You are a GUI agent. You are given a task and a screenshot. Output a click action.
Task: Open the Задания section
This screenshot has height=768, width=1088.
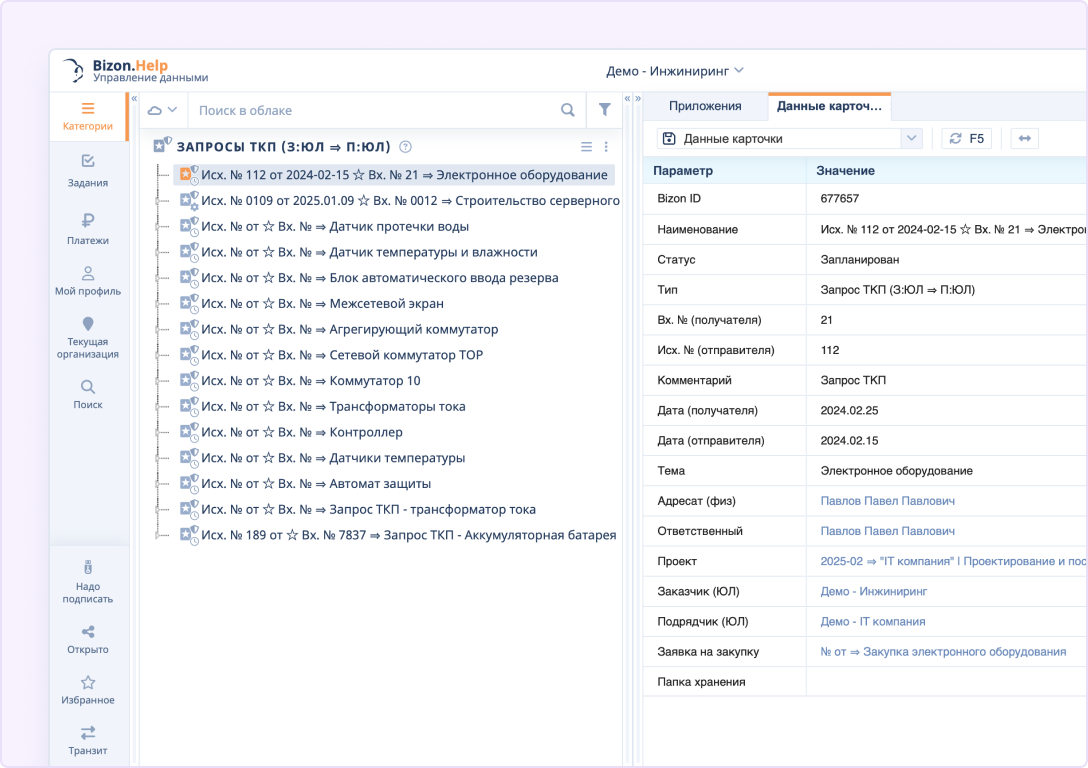click(88, 171)
